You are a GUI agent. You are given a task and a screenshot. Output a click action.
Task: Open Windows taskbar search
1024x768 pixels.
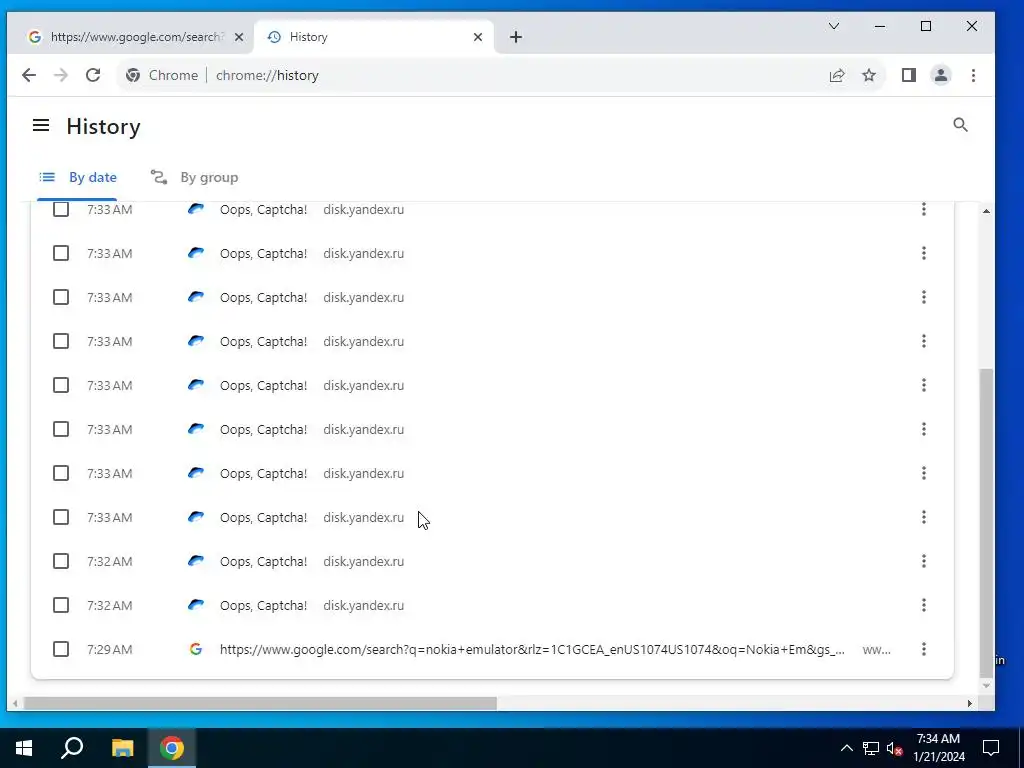tap(72, 748)
